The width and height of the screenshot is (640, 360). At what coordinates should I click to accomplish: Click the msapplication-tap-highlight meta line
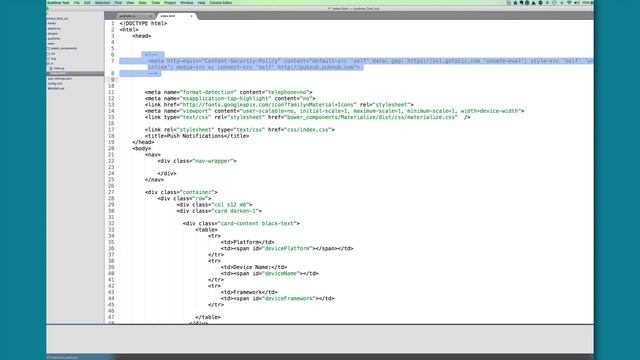tap(230, 98)
